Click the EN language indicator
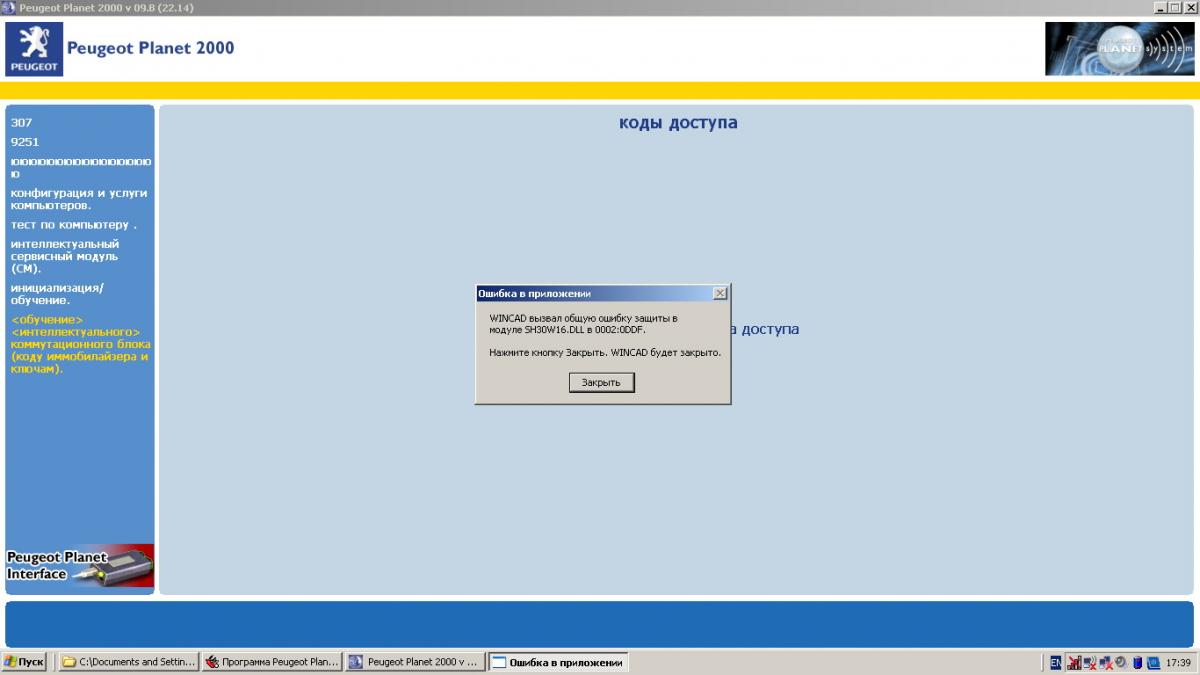This screenshot has width=1200, height=675. 1056,662
